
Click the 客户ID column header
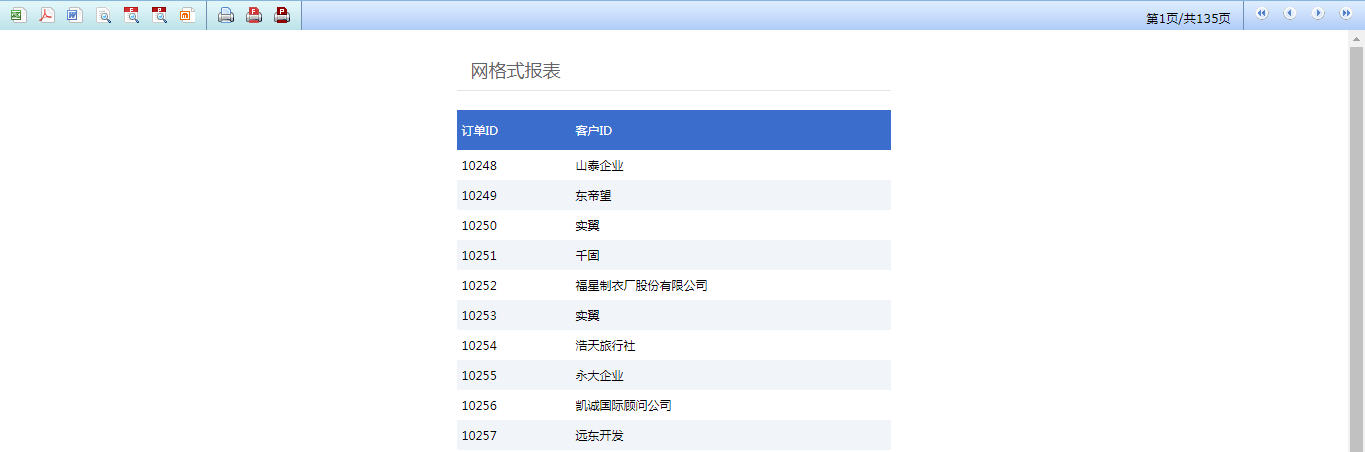click(594, 131)
